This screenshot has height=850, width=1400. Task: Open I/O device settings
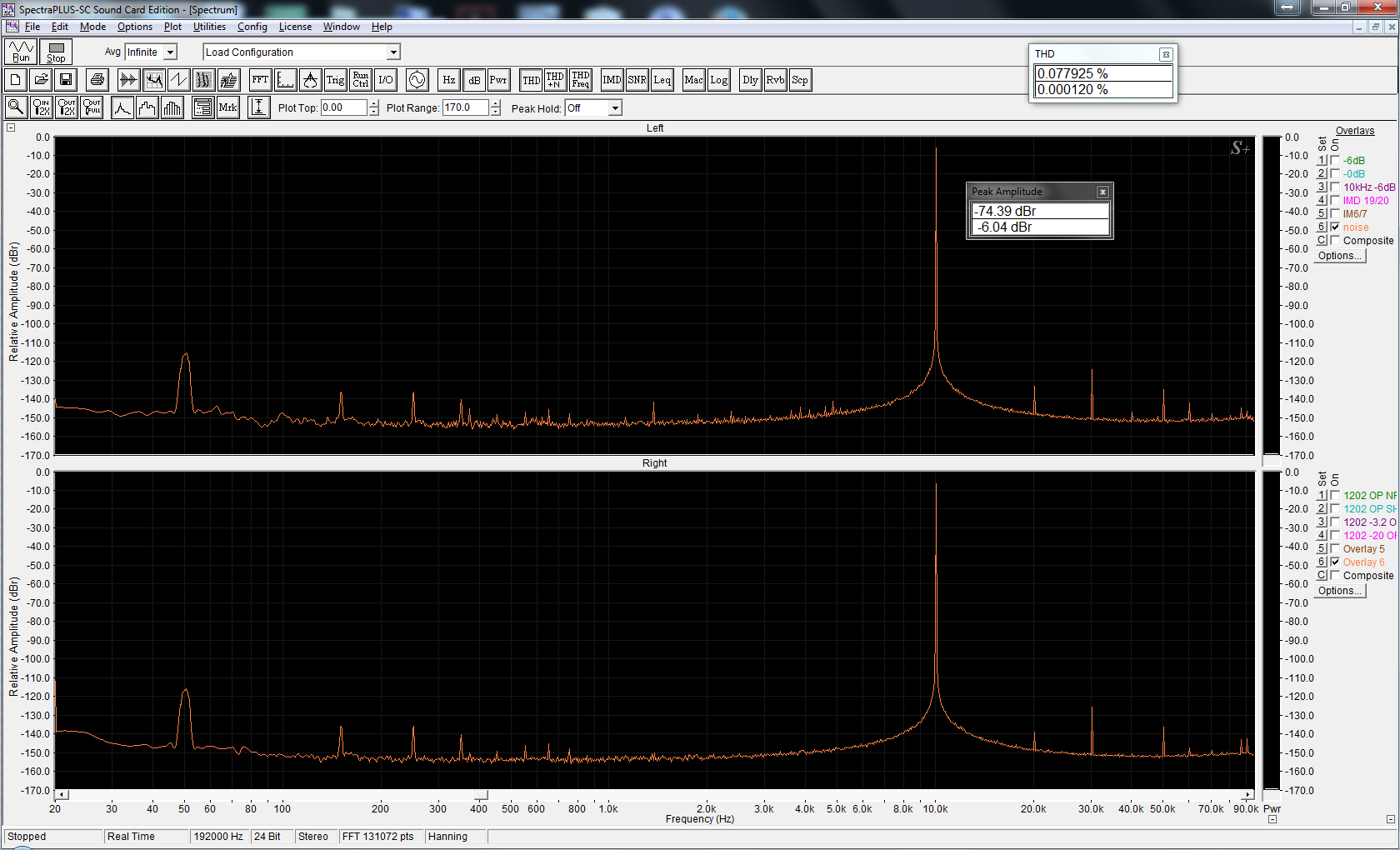click(385, 80)
